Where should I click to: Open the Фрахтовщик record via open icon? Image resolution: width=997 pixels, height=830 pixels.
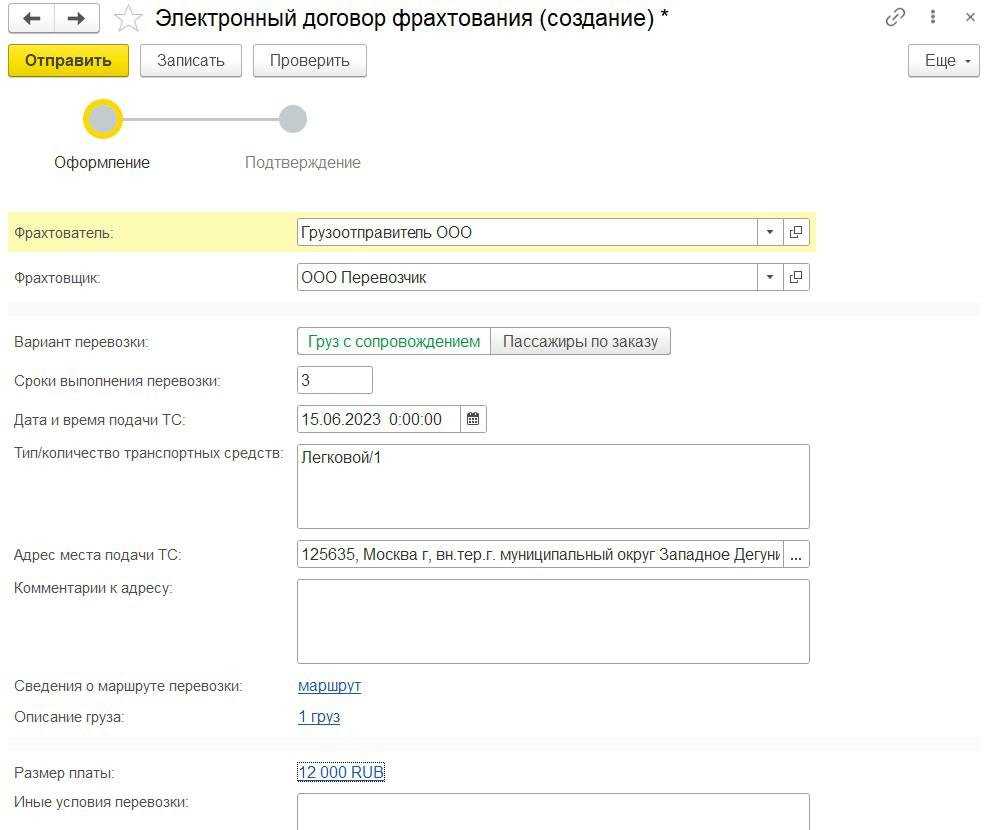[x=796, y=277]
